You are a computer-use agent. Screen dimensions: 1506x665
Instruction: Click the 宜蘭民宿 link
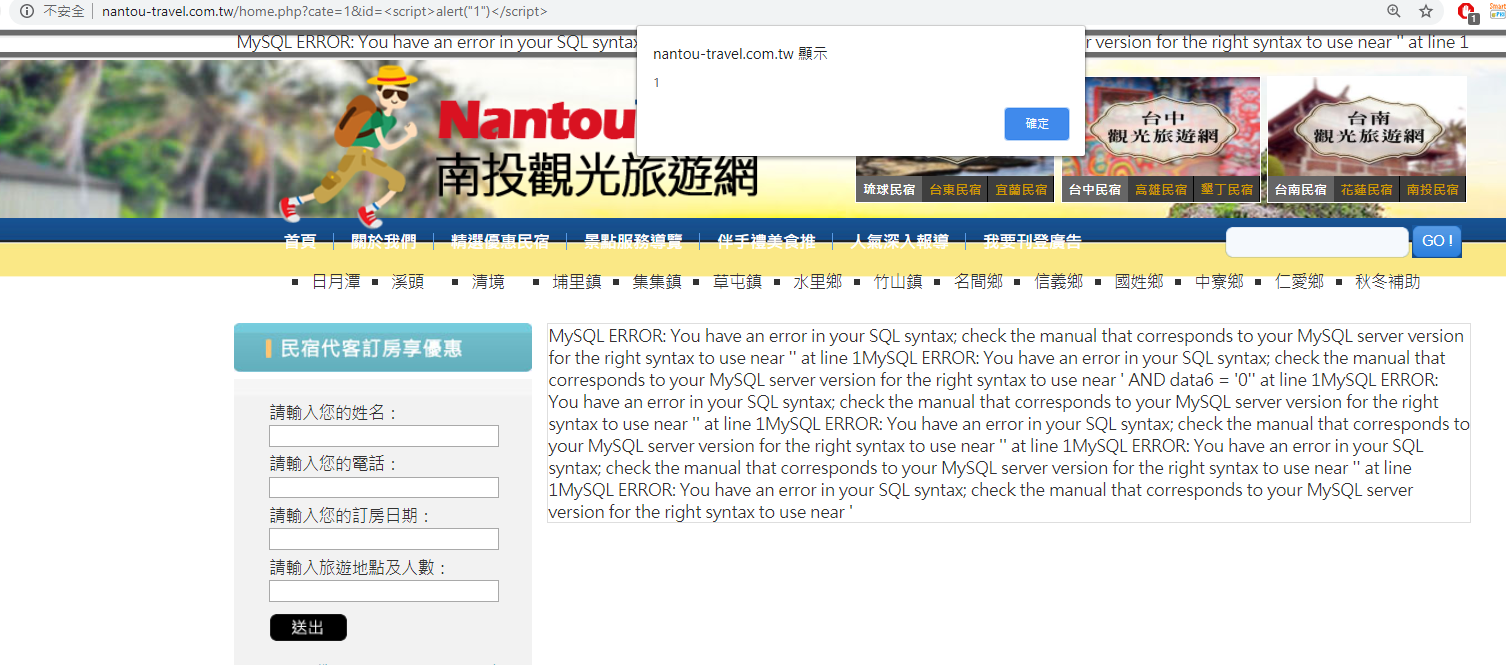[x=1021, y=189]
